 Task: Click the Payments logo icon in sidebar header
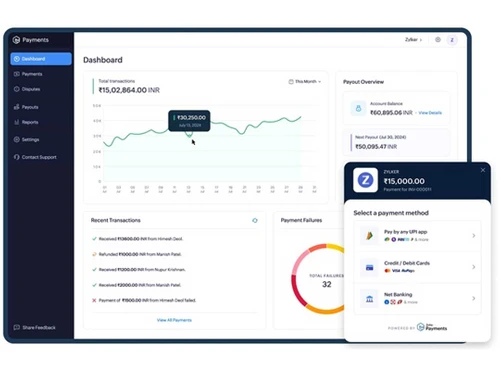(16, 40)
